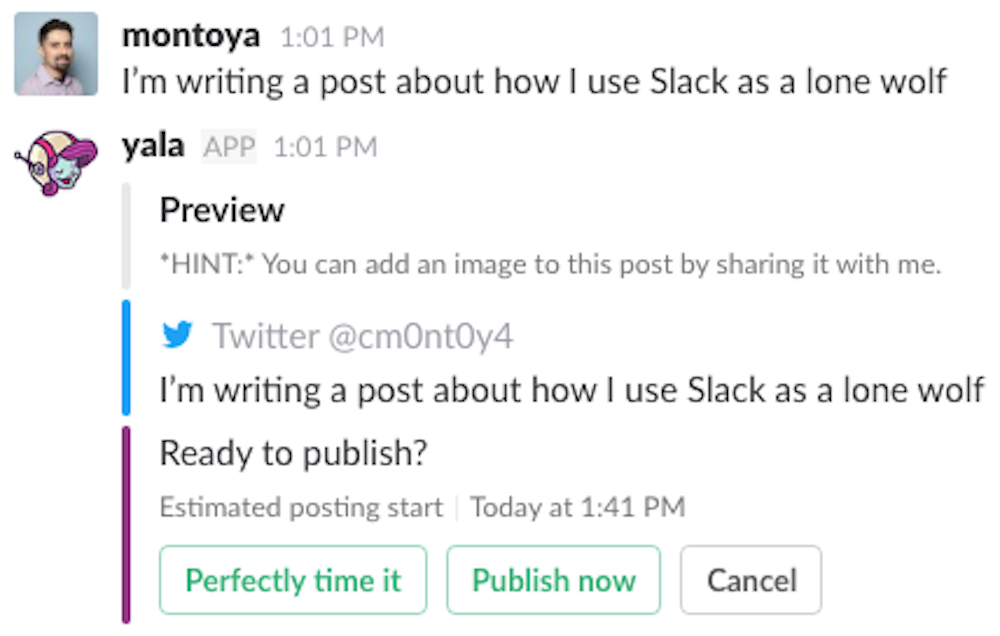This screenshot has height=636, width=1000.
Task: Click the APP badge next to yala
Action: [229, 147]
